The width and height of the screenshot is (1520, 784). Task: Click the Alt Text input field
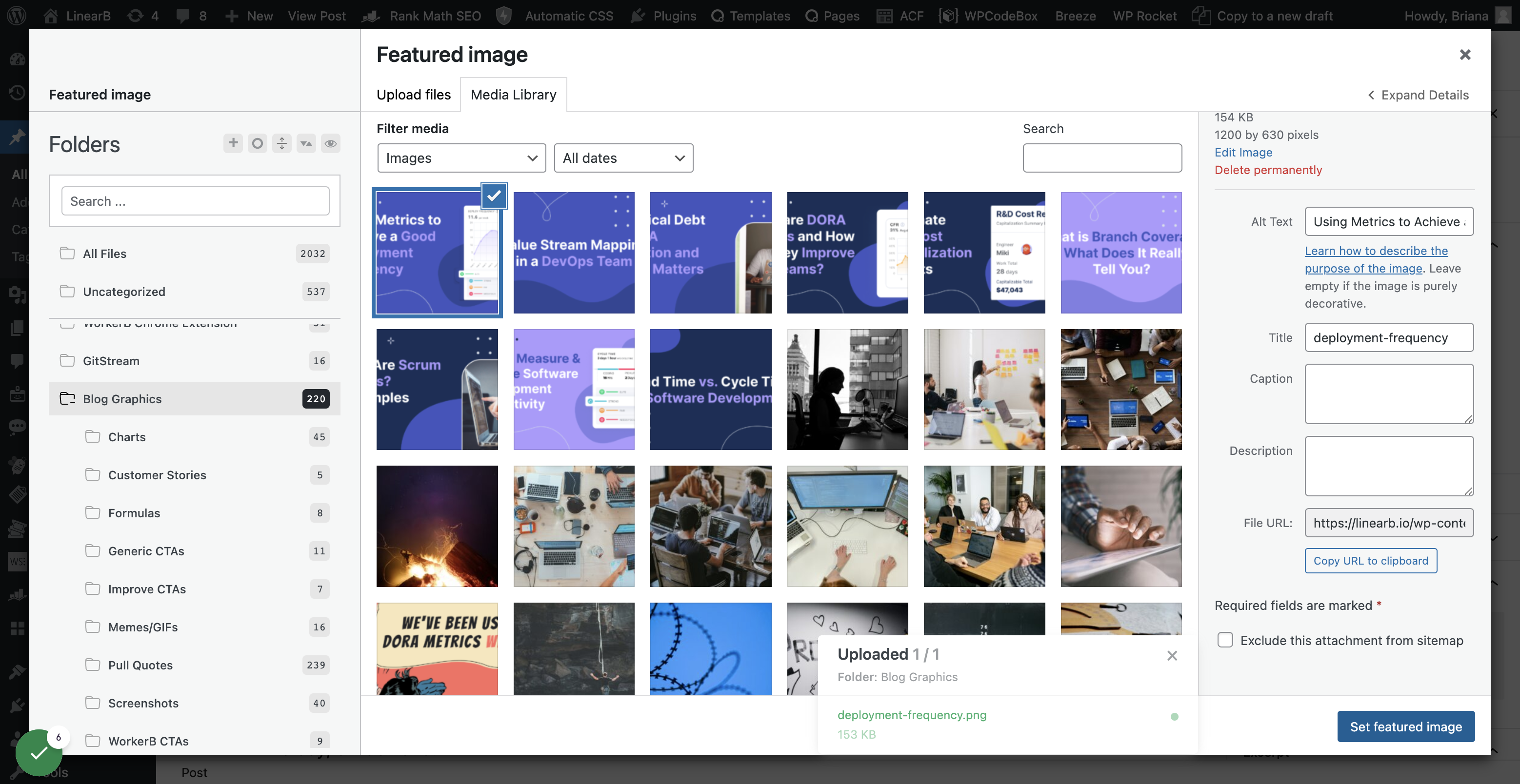click(x=1388, y=221)
